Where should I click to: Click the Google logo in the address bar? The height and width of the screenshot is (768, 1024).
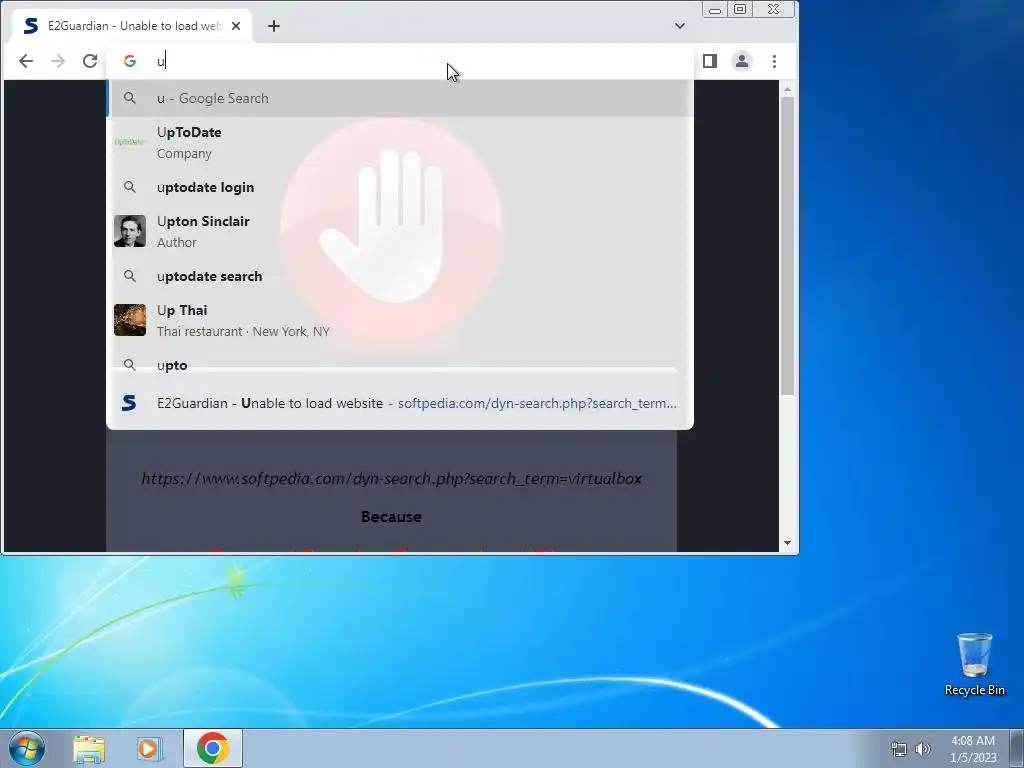click(129, 61)
